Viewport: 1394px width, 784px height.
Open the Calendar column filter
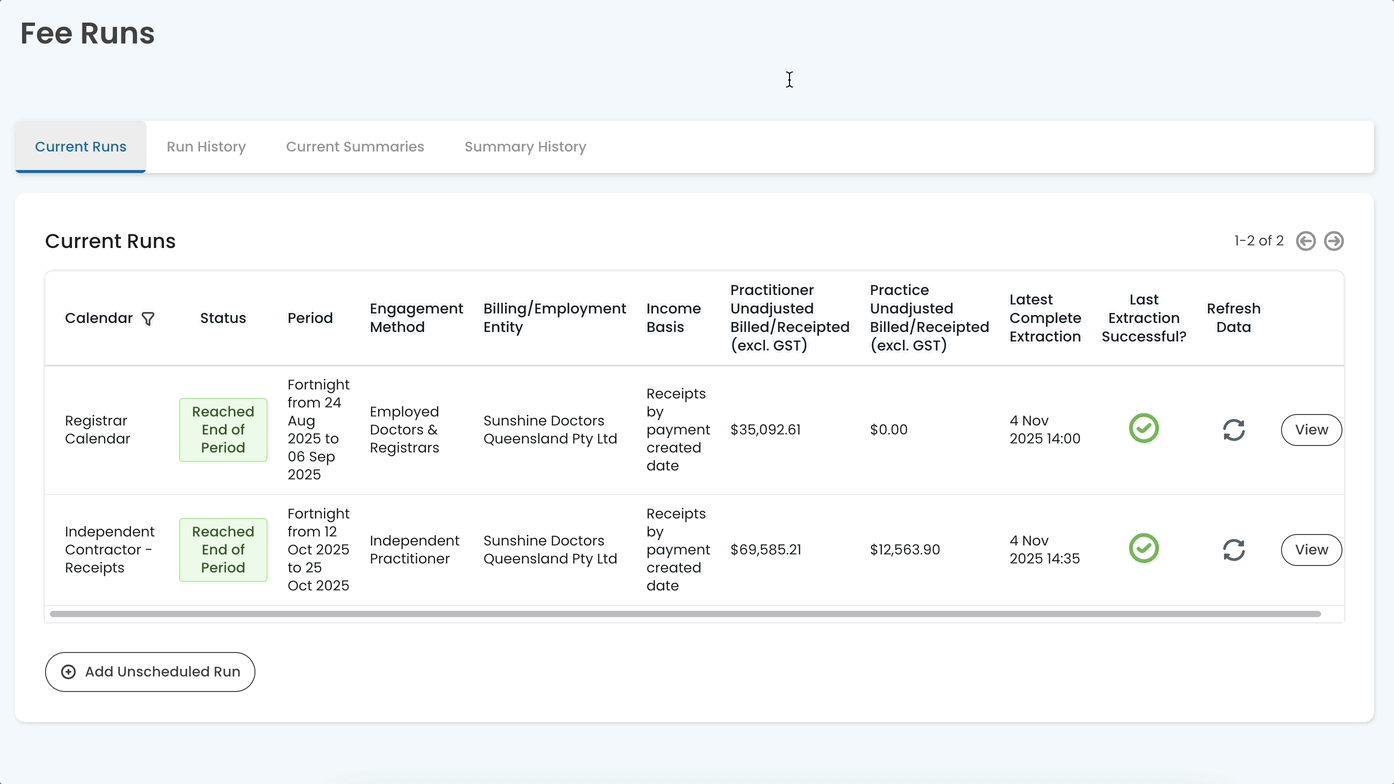148,319
